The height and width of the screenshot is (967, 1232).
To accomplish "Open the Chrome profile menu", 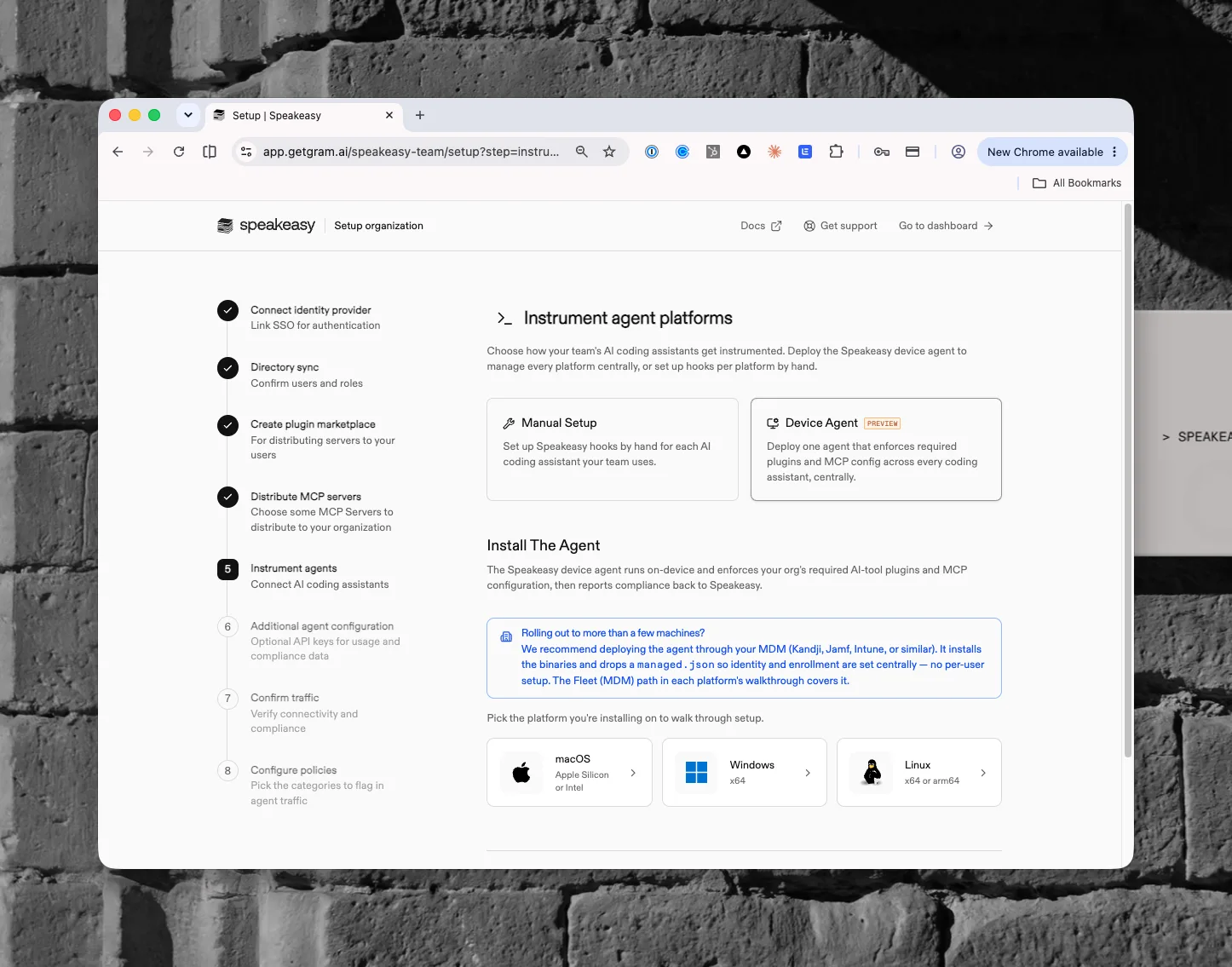I will click(959, 152).
